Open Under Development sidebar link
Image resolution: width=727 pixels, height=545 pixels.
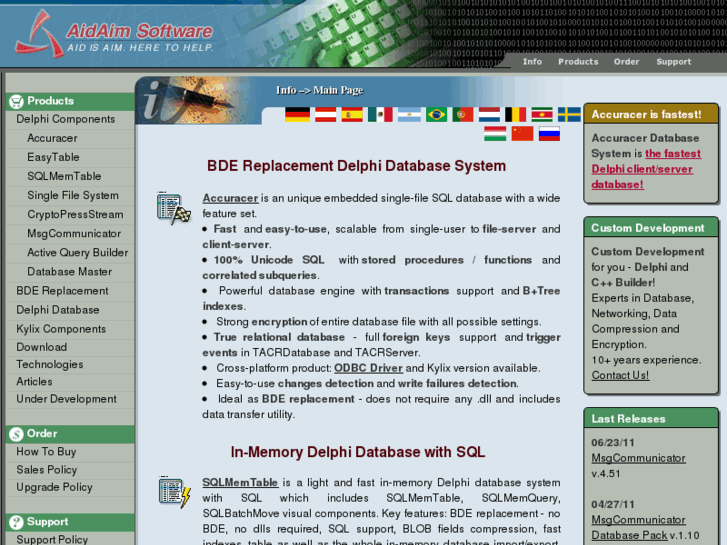coord(66,399)
